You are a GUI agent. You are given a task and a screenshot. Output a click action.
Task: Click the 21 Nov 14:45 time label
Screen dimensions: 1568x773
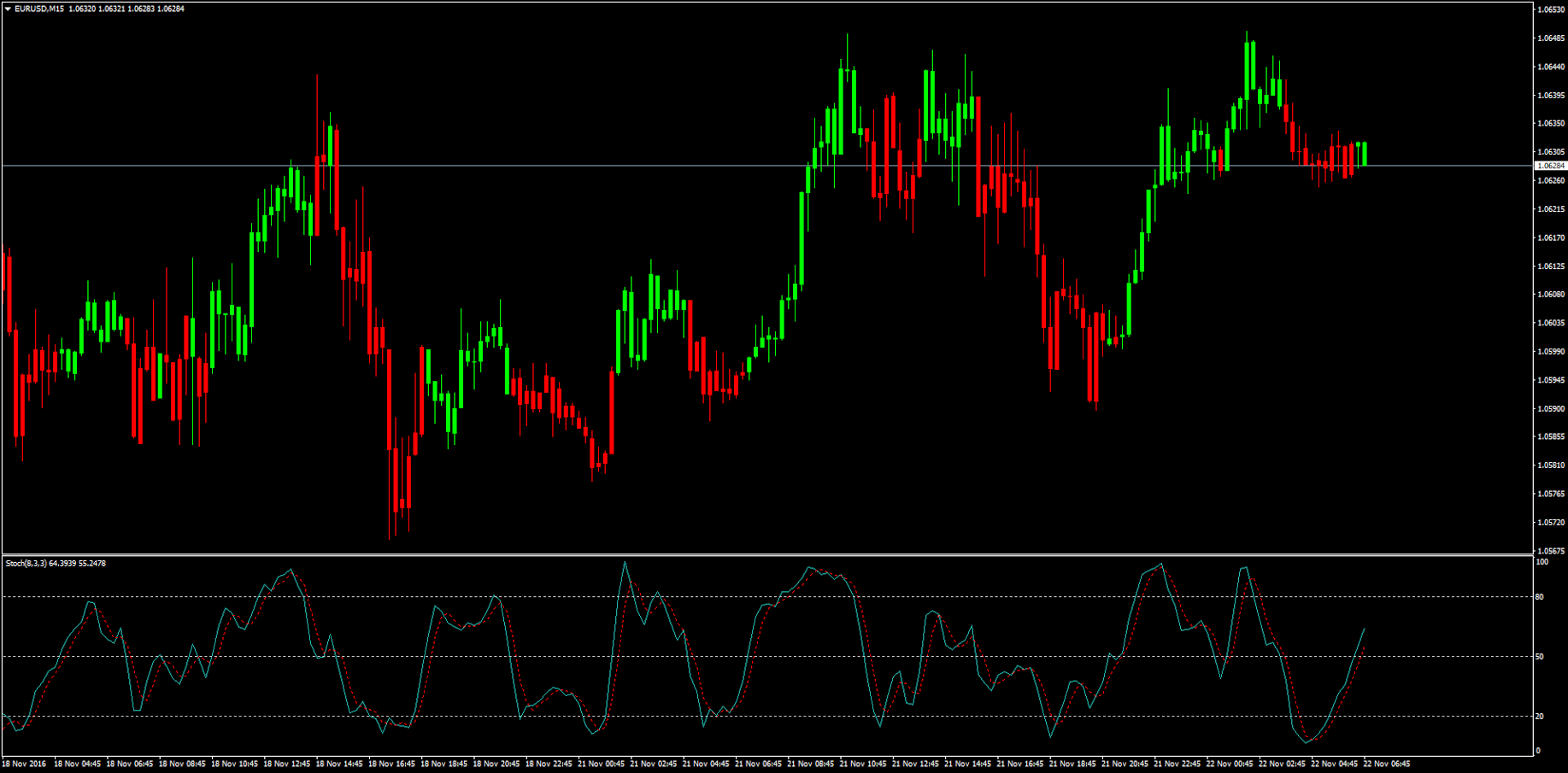point(968,764)
